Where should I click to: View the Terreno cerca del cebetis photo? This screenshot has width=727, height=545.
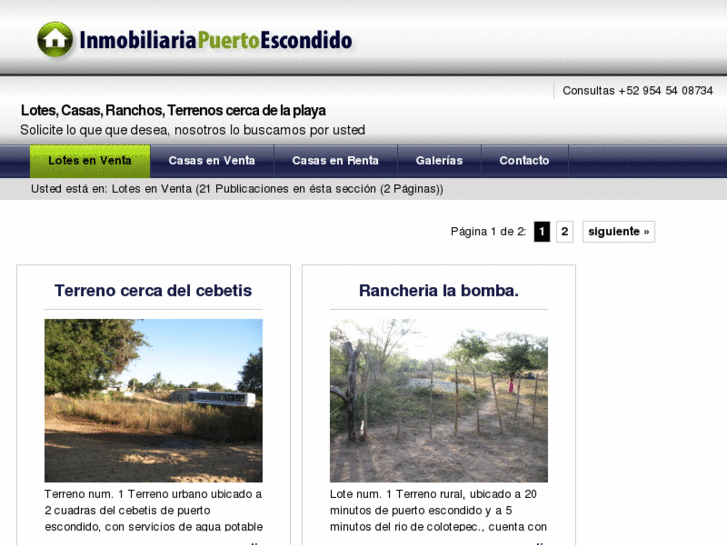point(153,400)
